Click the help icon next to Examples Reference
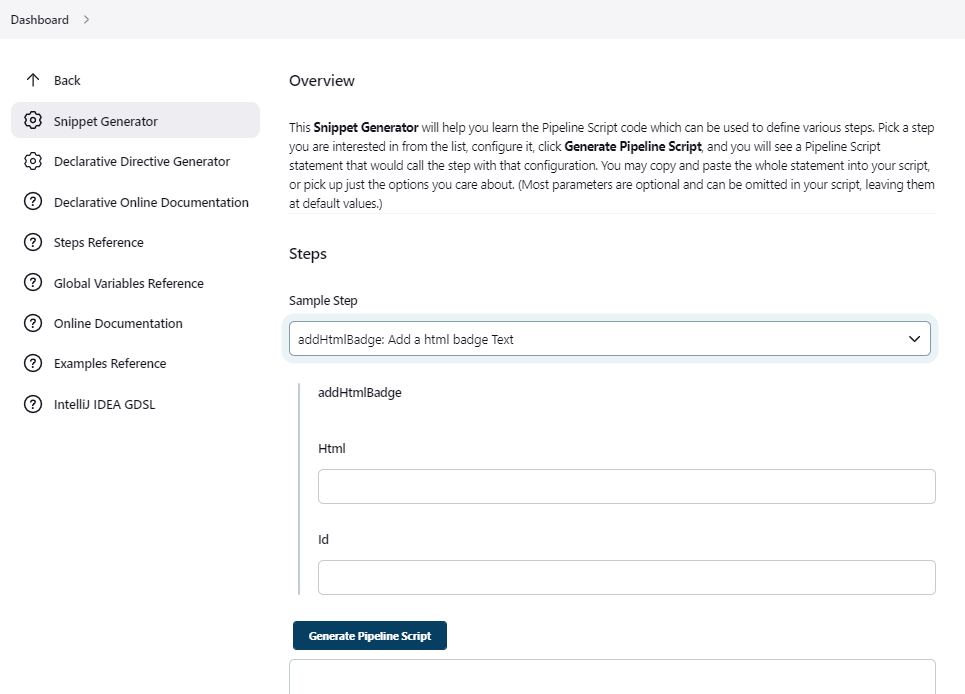The height and width of the screenshot is (694, 965). pos(32,363)
